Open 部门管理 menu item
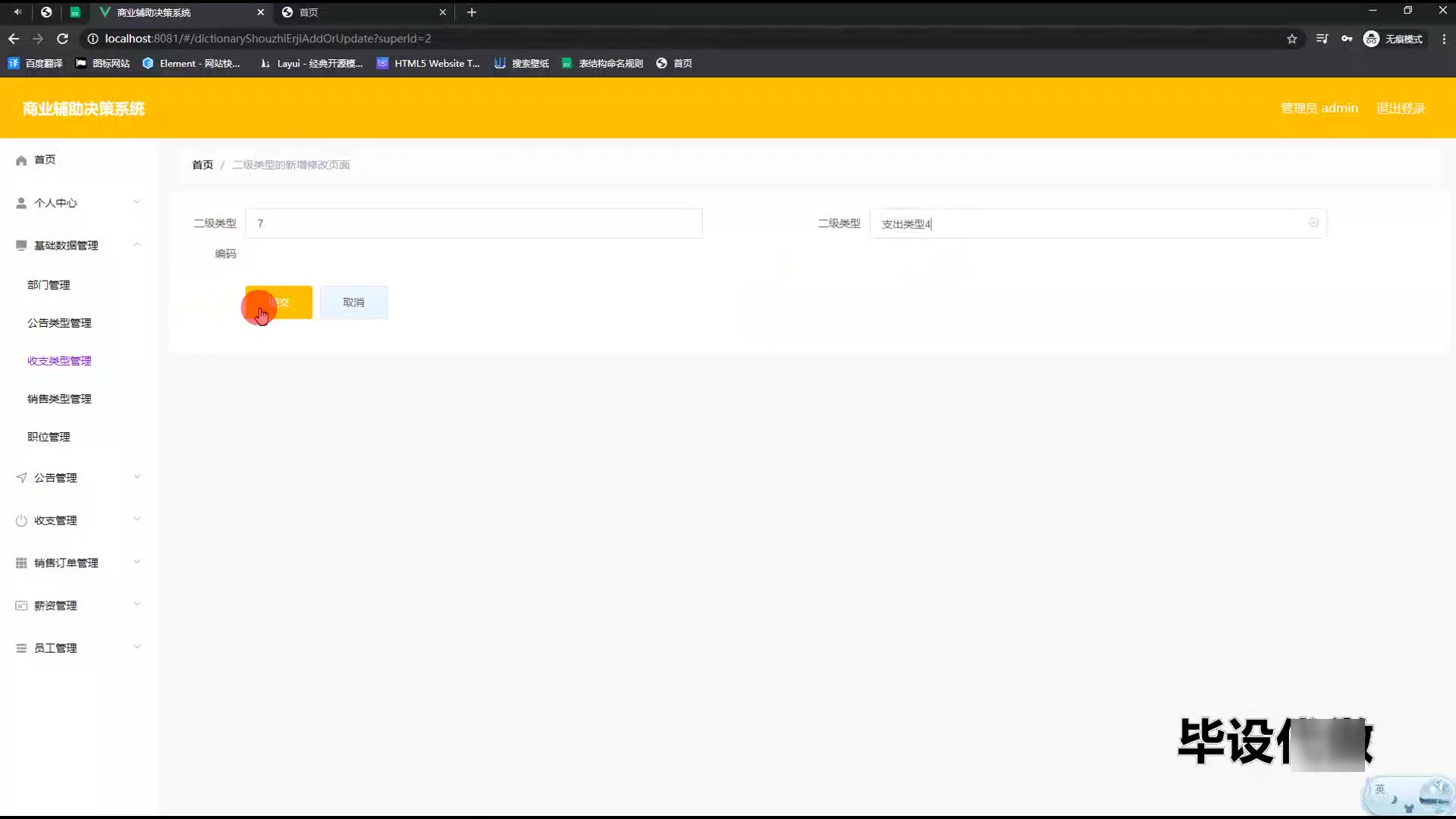The image size is (1456, 819). [x=49, y=285]
